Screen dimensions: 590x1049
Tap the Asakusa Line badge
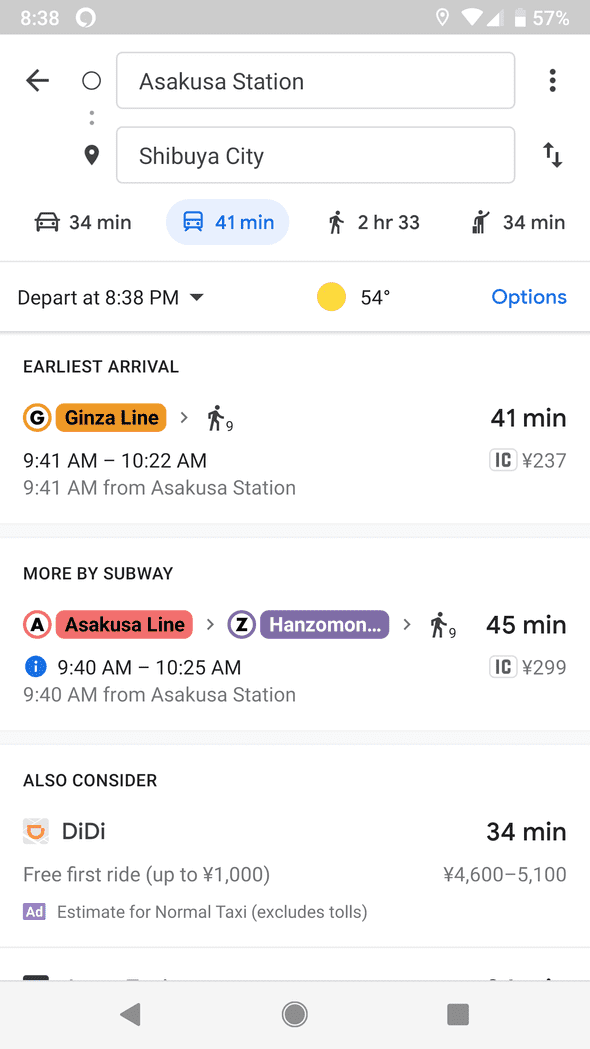coord(124,625)
